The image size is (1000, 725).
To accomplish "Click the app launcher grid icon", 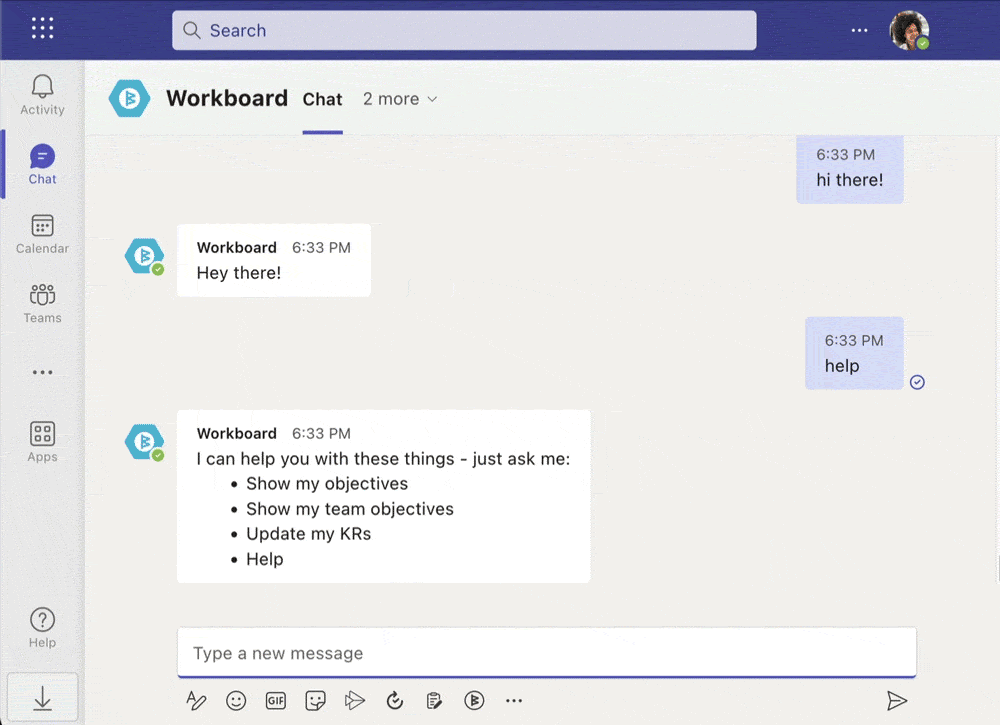I will click(x=42, y=28).
